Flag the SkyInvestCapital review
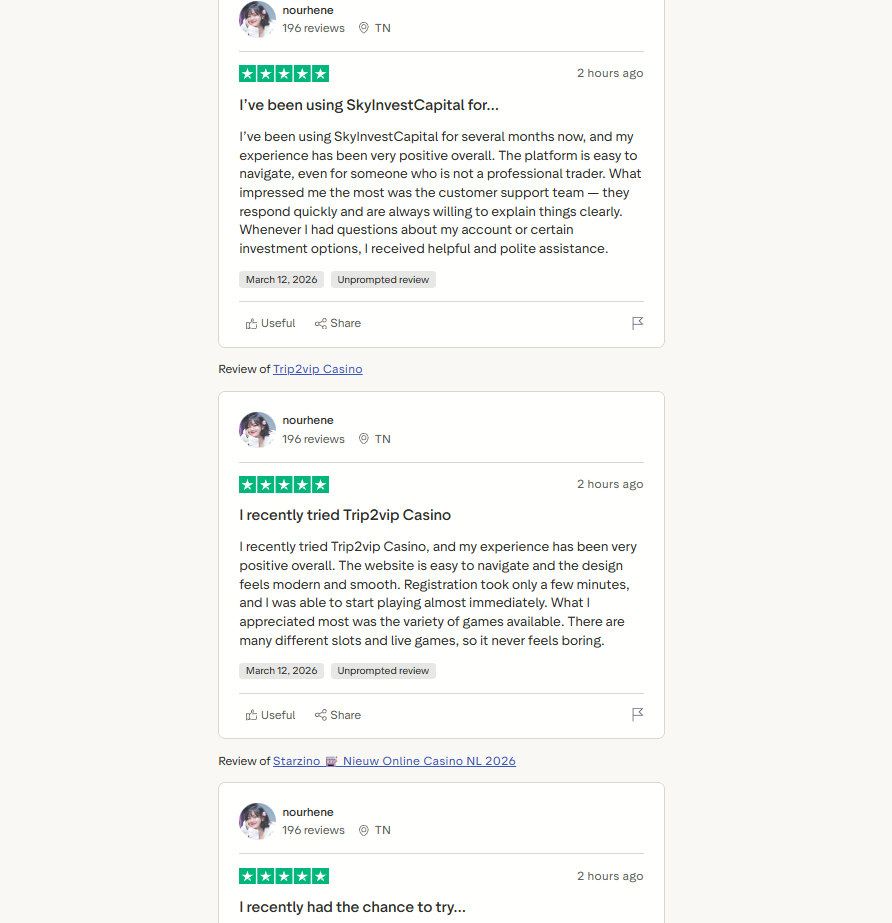Image resolution: width=892 pixels, height=923 pixels. point(637,323)
